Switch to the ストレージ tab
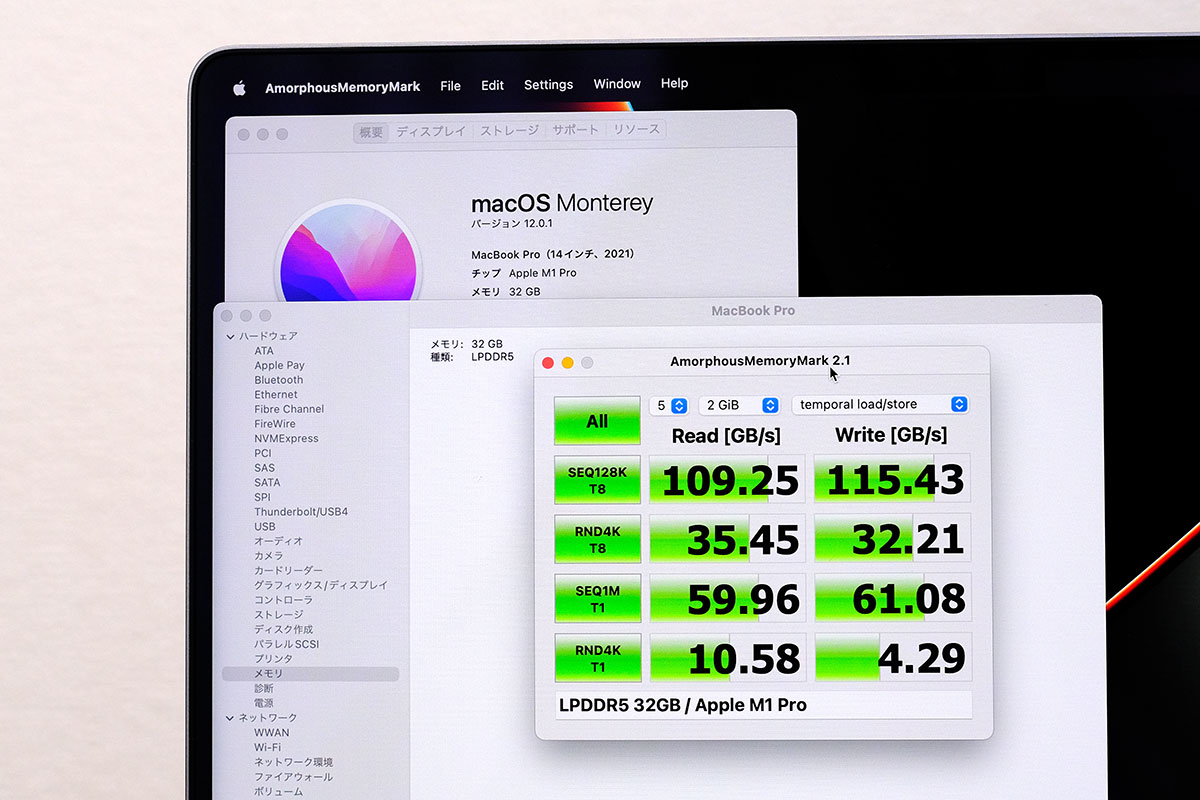The width and height of the screenshot is (1200, 800). point(509,130)
